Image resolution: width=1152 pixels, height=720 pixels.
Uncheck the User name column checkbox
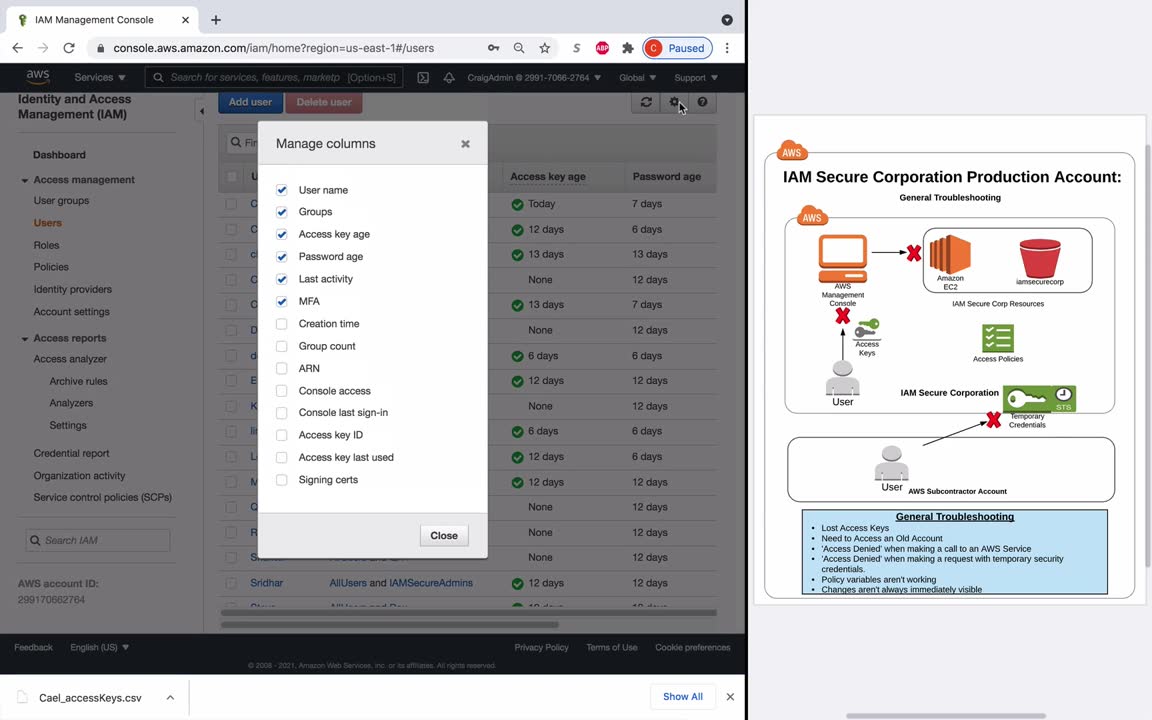coord(281,190)
